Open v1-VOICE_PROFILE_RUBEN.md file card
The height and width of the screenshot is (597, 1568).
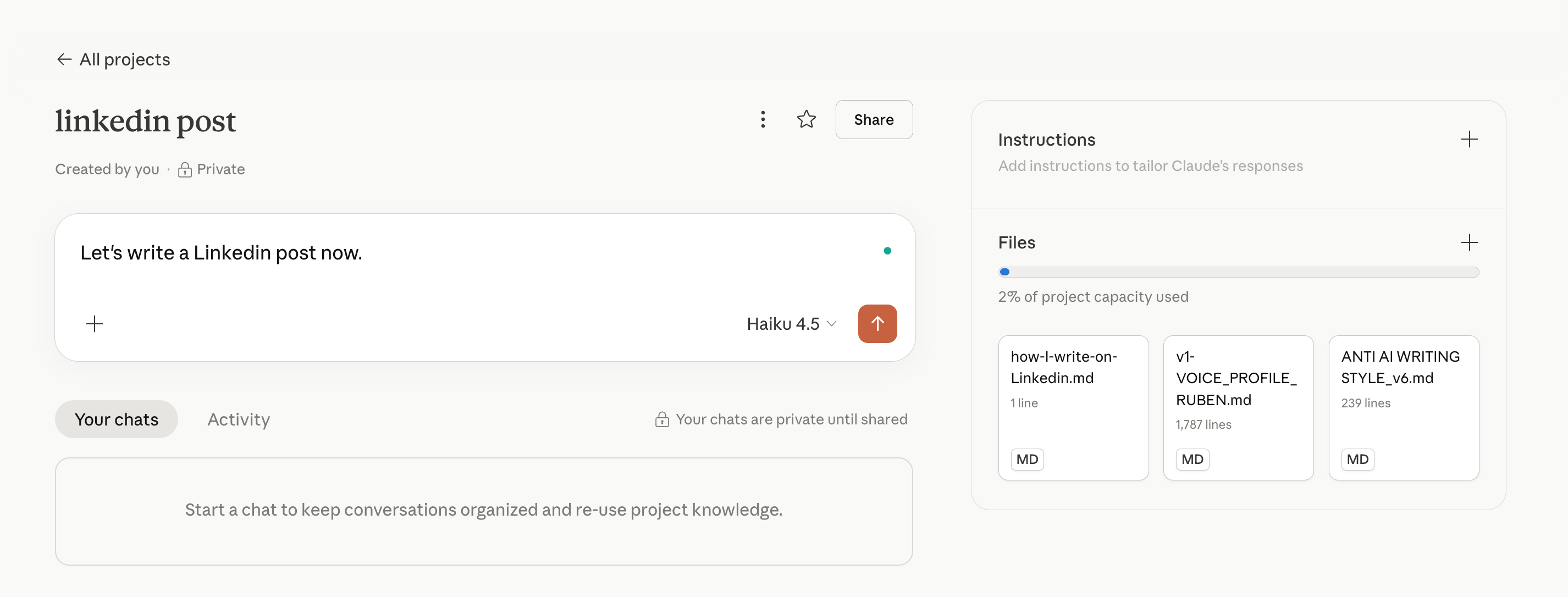click(1238, 407)
